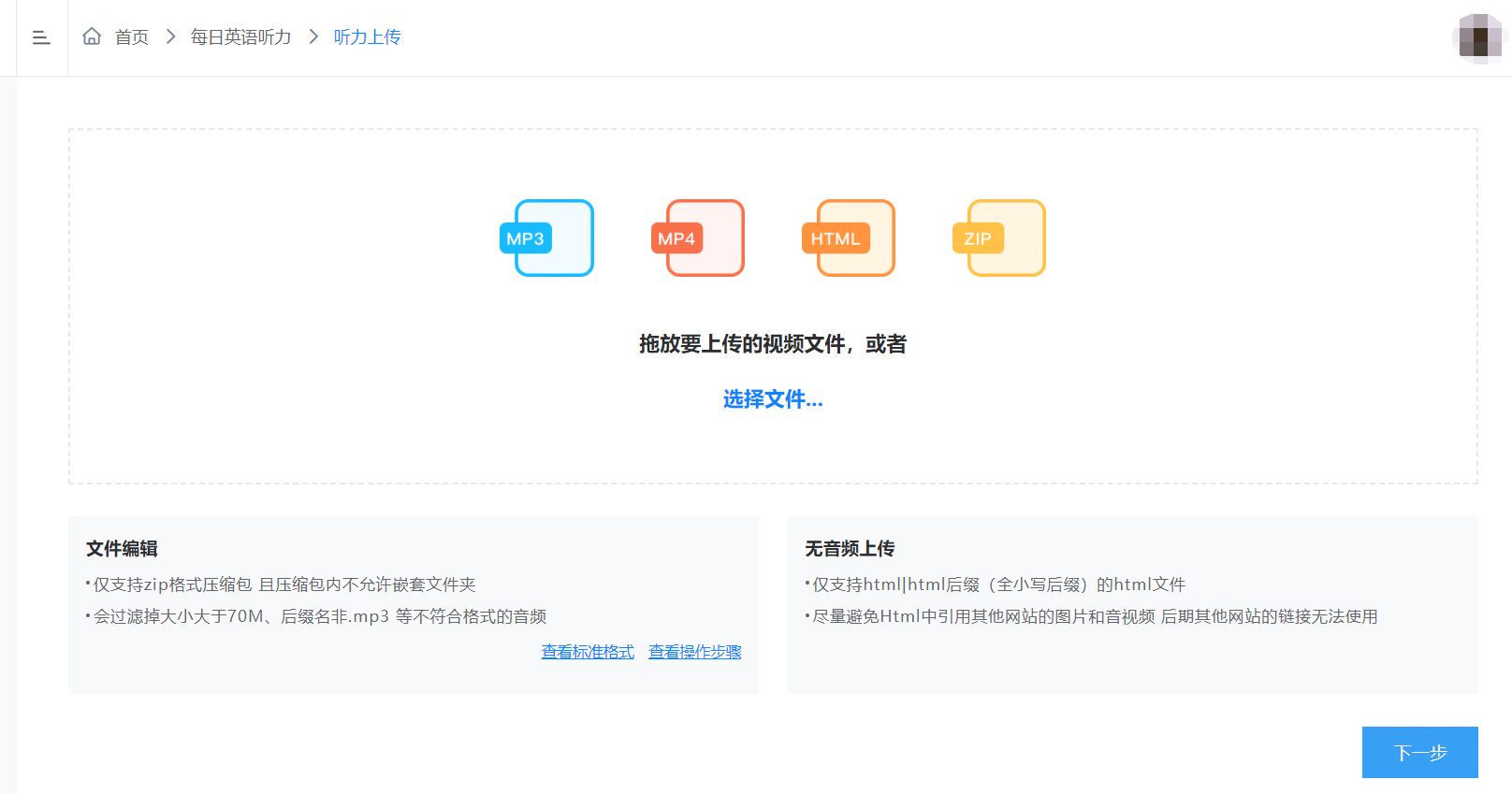1512x794 pixels.
Task: Click the home icon in the breadcrumb
Action: click(92, 36)
